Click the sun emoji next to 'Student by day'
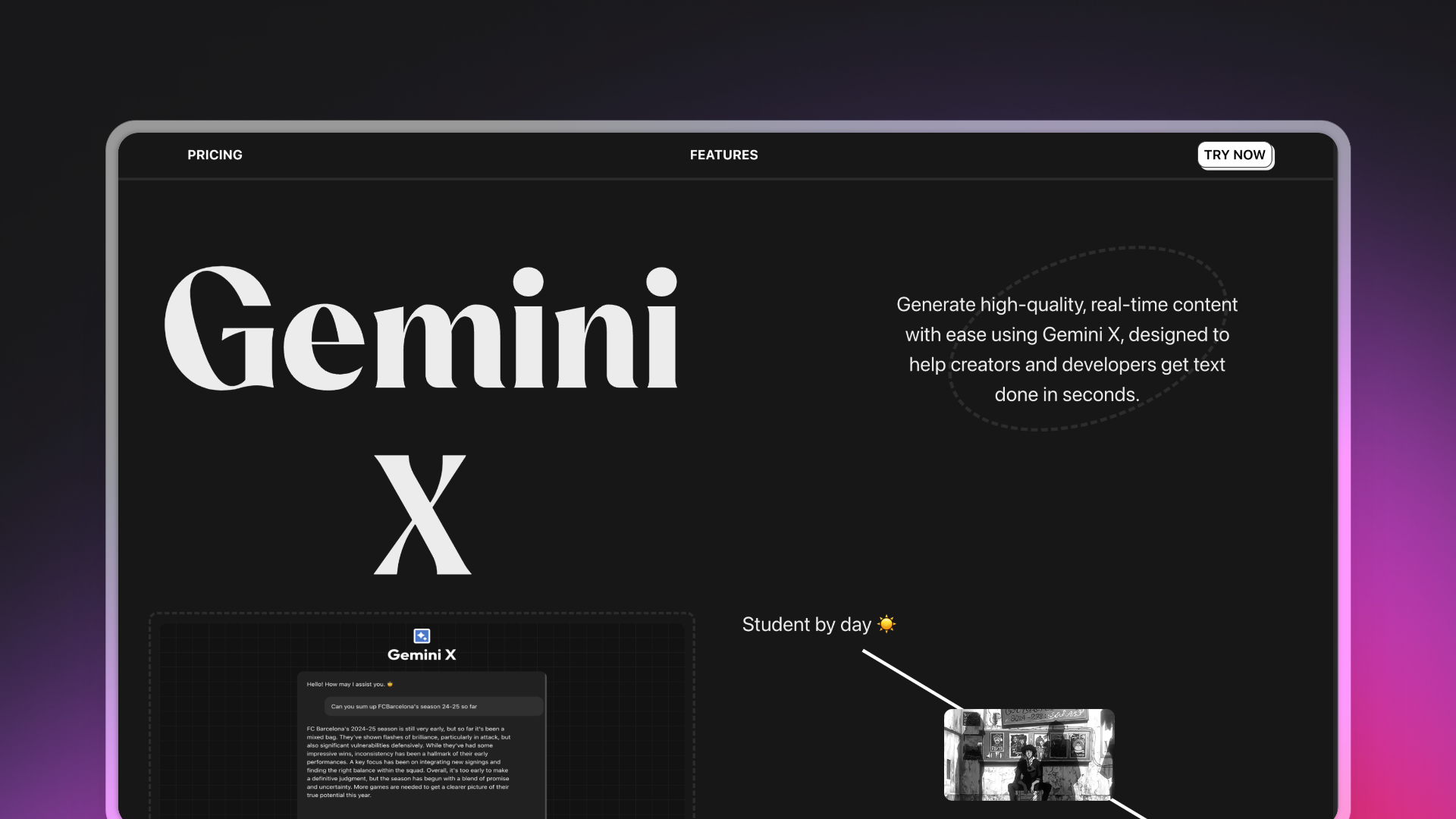Viewport: 1456px width, 819px height. click(x=887, y=623)
